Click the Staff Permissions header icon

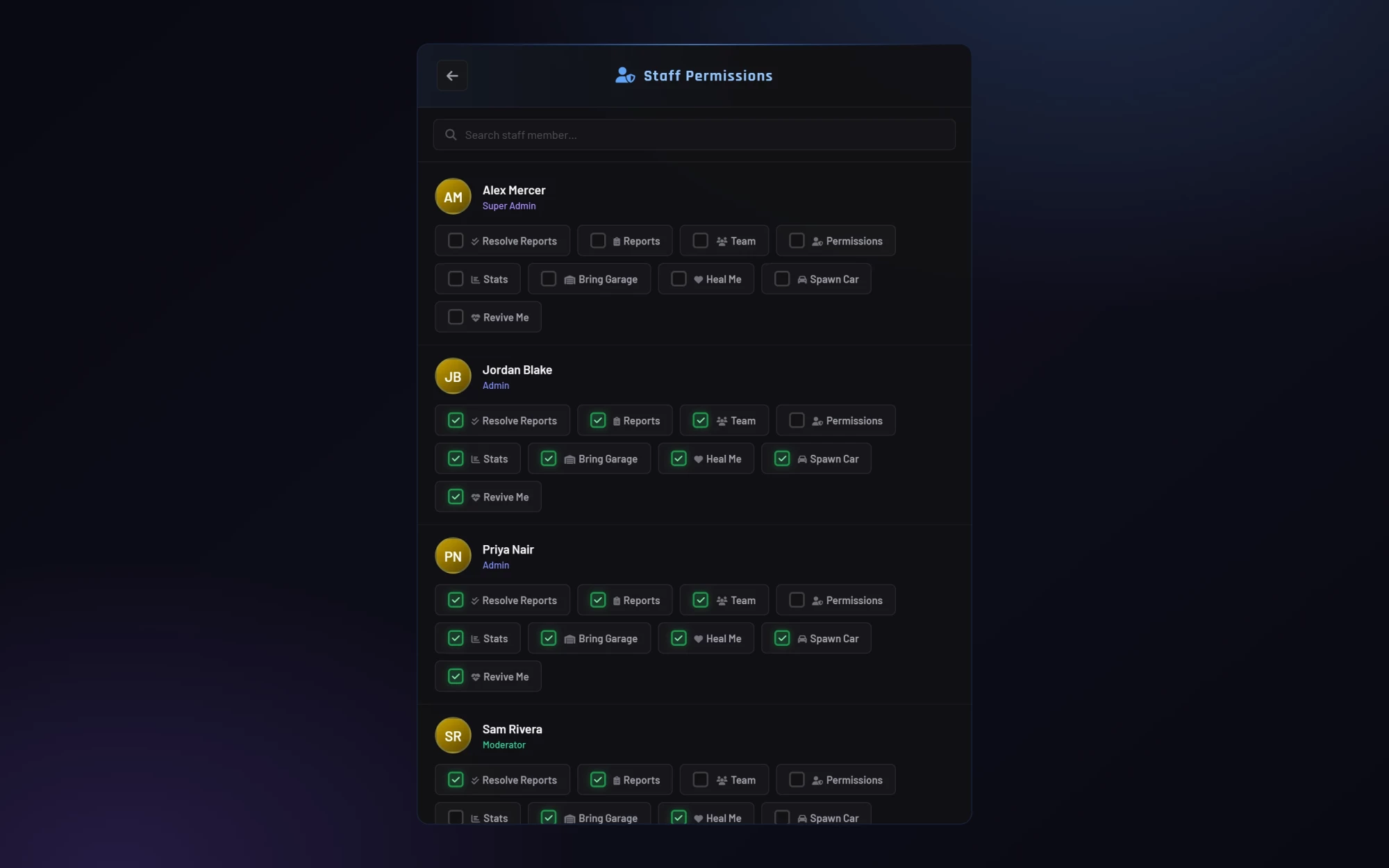(625, 76)
